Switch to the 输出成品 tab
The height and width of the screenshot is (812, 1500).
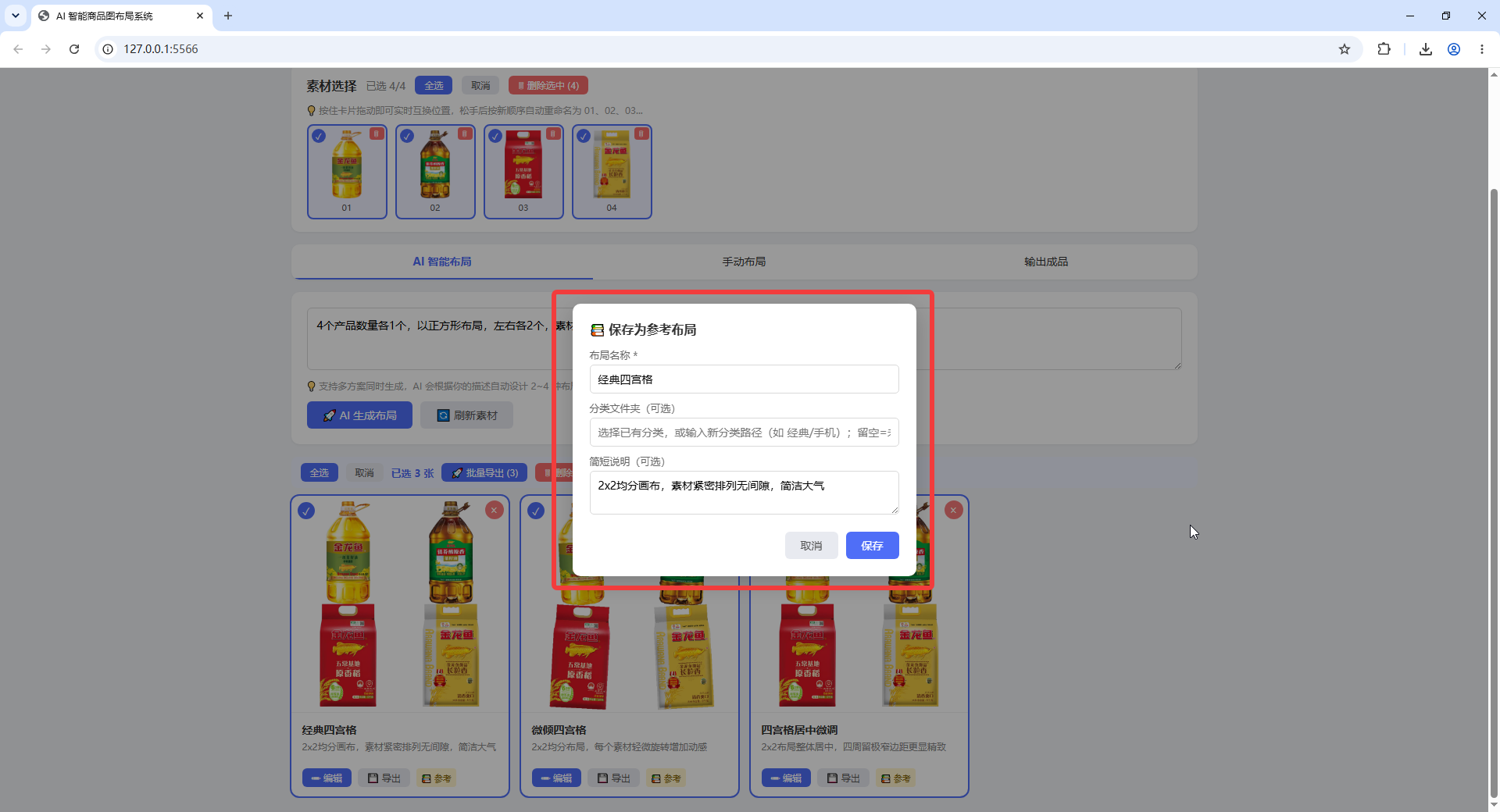1046,262
